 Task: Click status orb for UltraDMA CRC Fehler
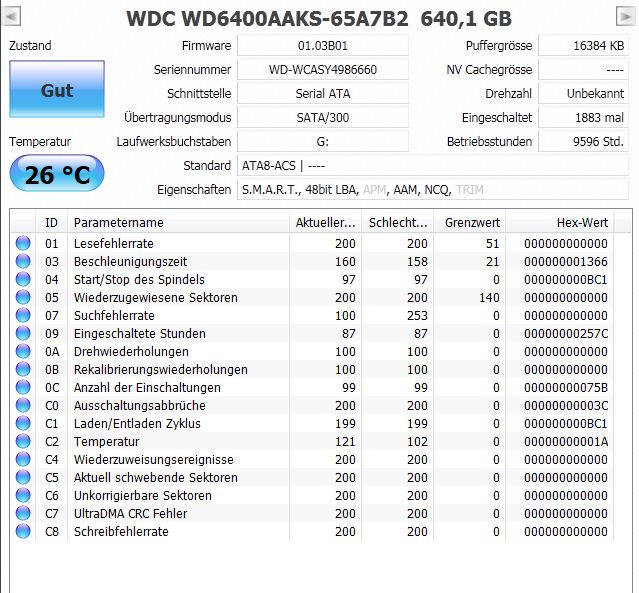pos(23,513)
